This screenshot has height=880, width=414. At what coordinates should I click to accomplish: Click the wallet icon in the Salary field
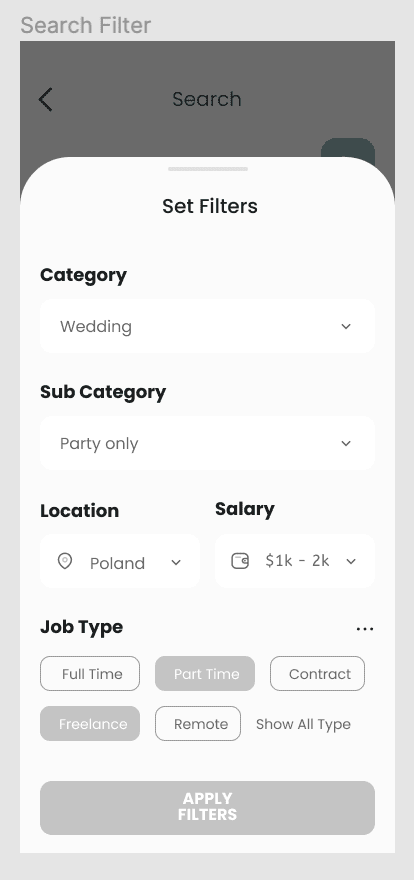pos(240,561)
